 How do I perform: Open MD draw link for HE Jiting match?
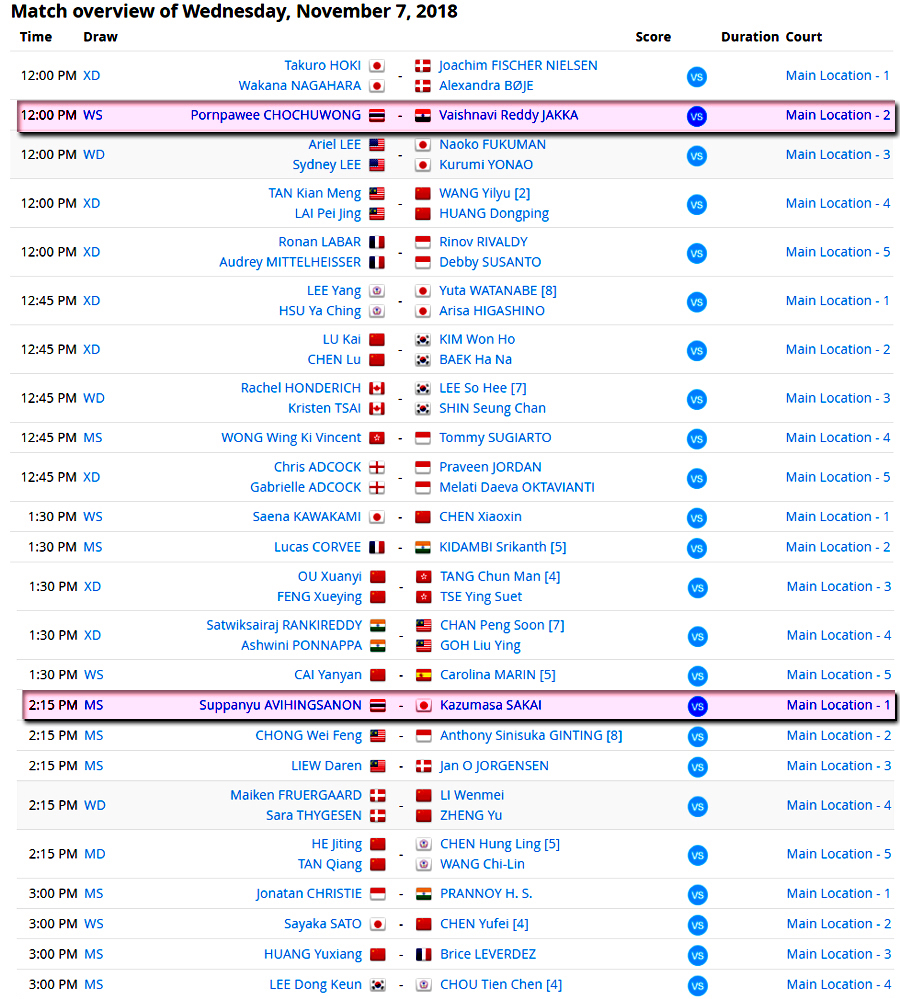(x=93, y=854)
